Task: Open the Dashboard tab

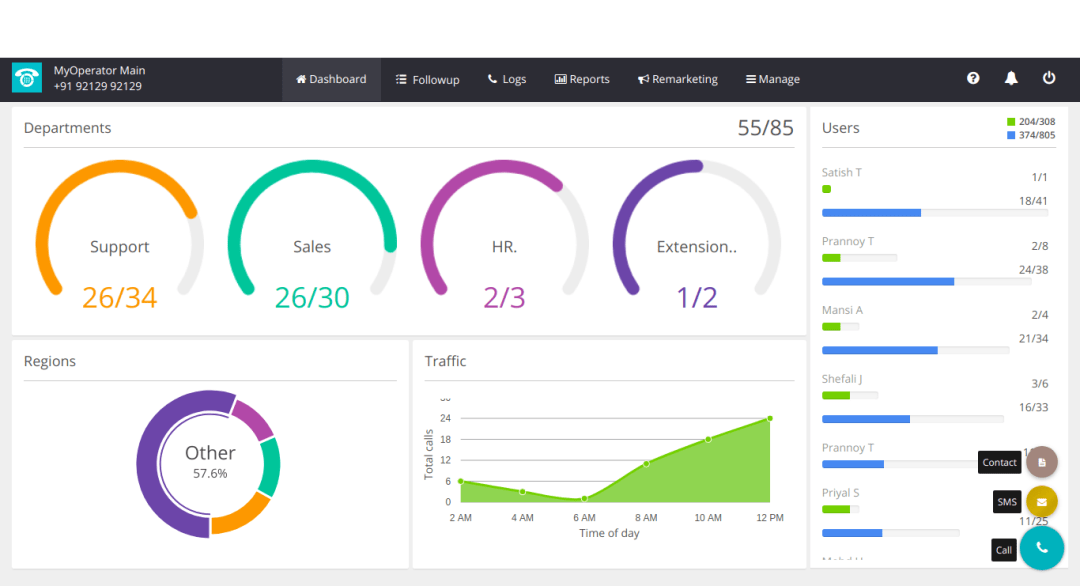Action: [x=331, y=79]
